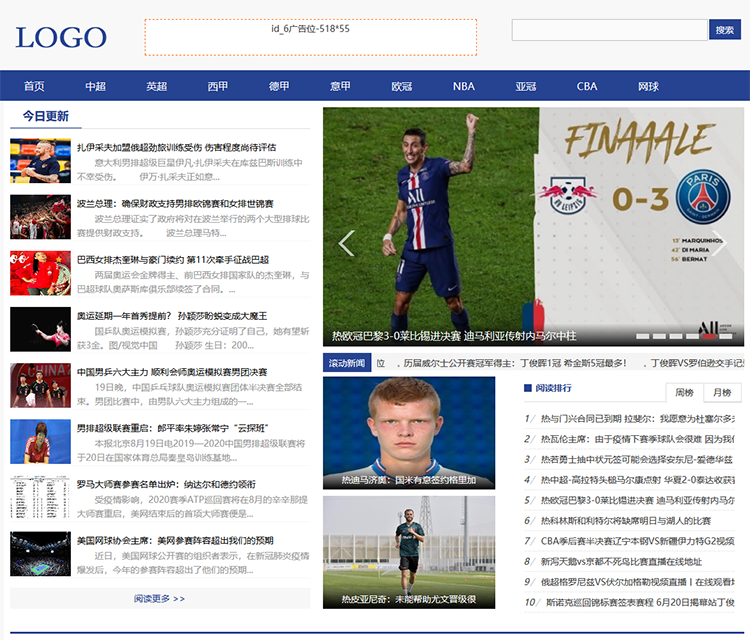Select the highlighted red carousel indicator

tap(707, 336)
